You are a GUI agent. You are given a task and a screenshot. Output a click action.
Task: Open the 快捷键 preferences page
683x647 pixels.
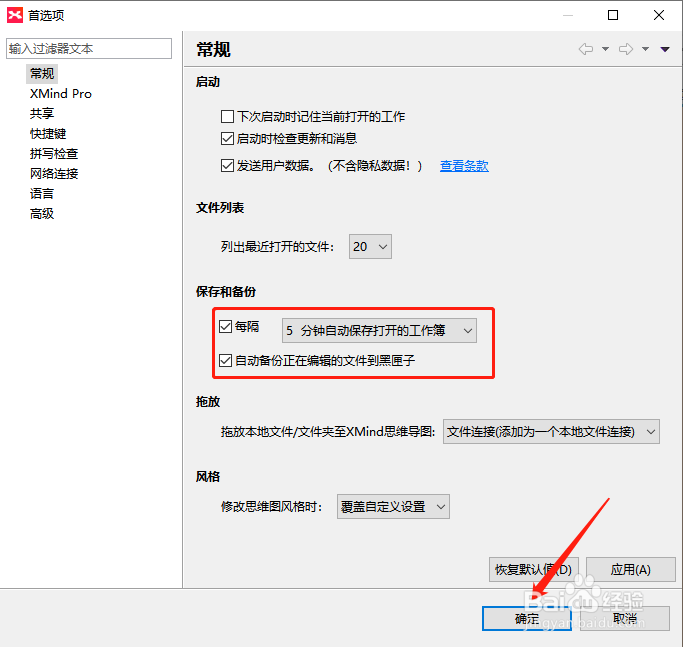click(x=48, y=133)
